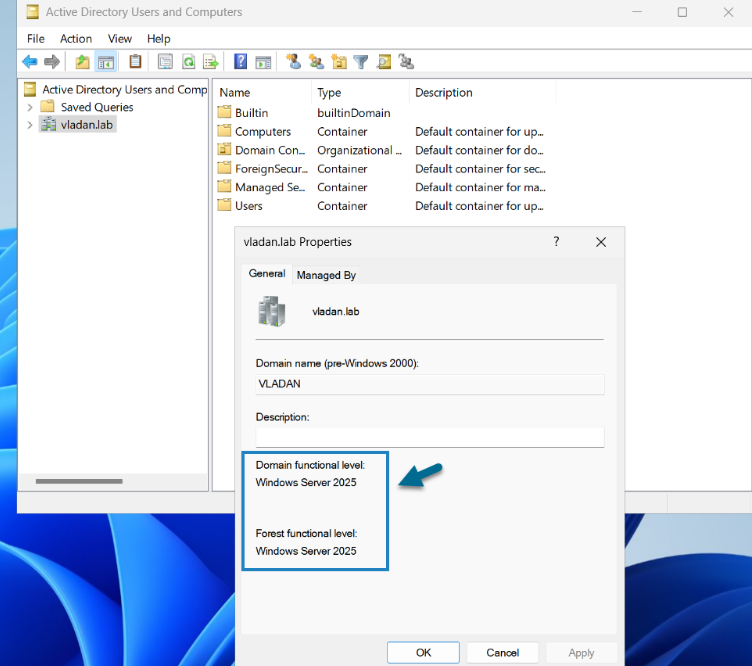Click OK in Properties dialog
The height and width of the screenshot is (666, 752).
coord(423,653)
